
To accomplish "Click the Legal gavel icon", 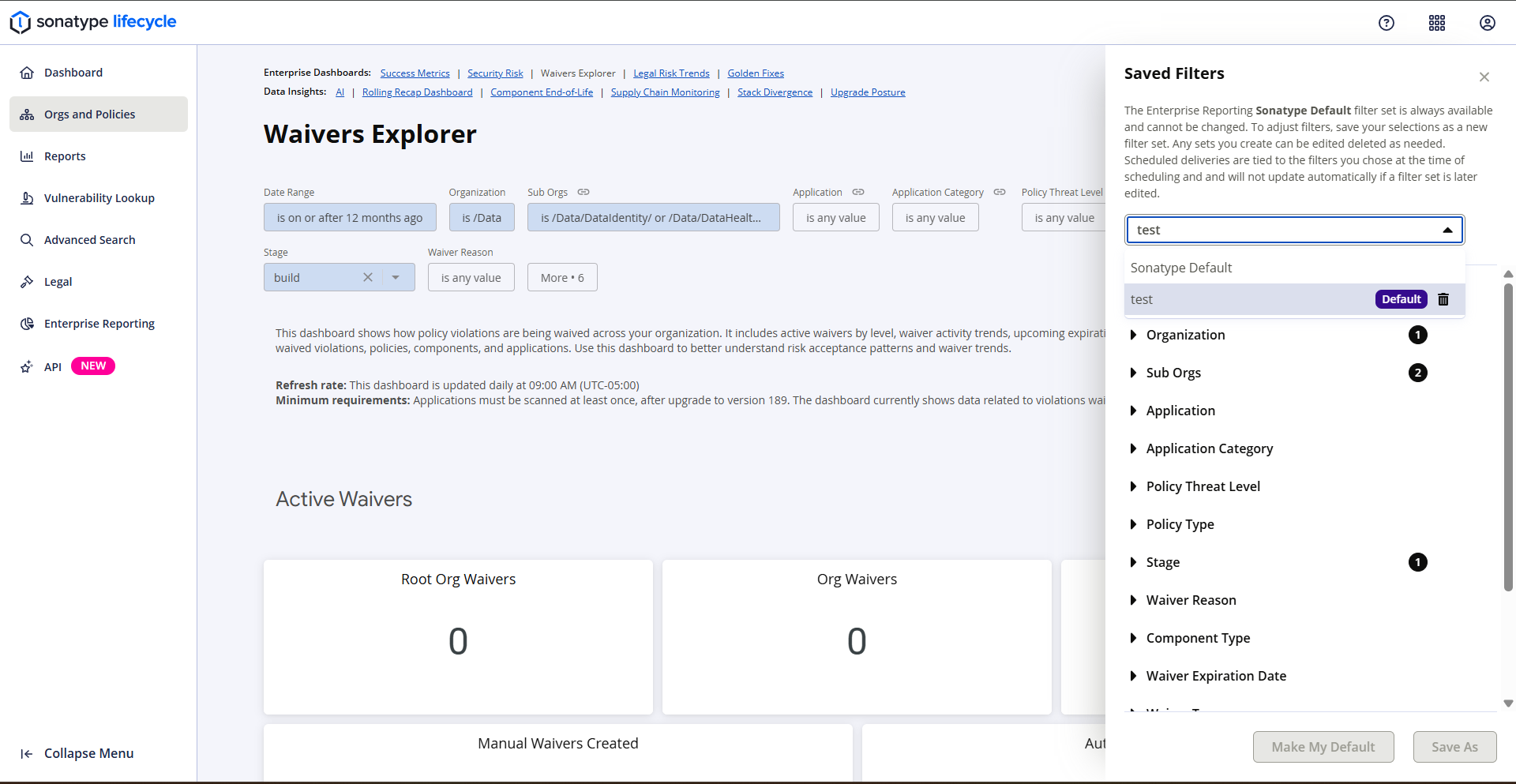I will 27,282.
